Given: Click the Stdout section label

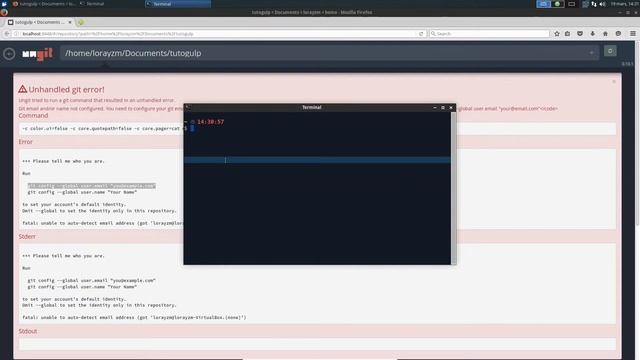Looking at the screenshot, I should click(28, 331).
